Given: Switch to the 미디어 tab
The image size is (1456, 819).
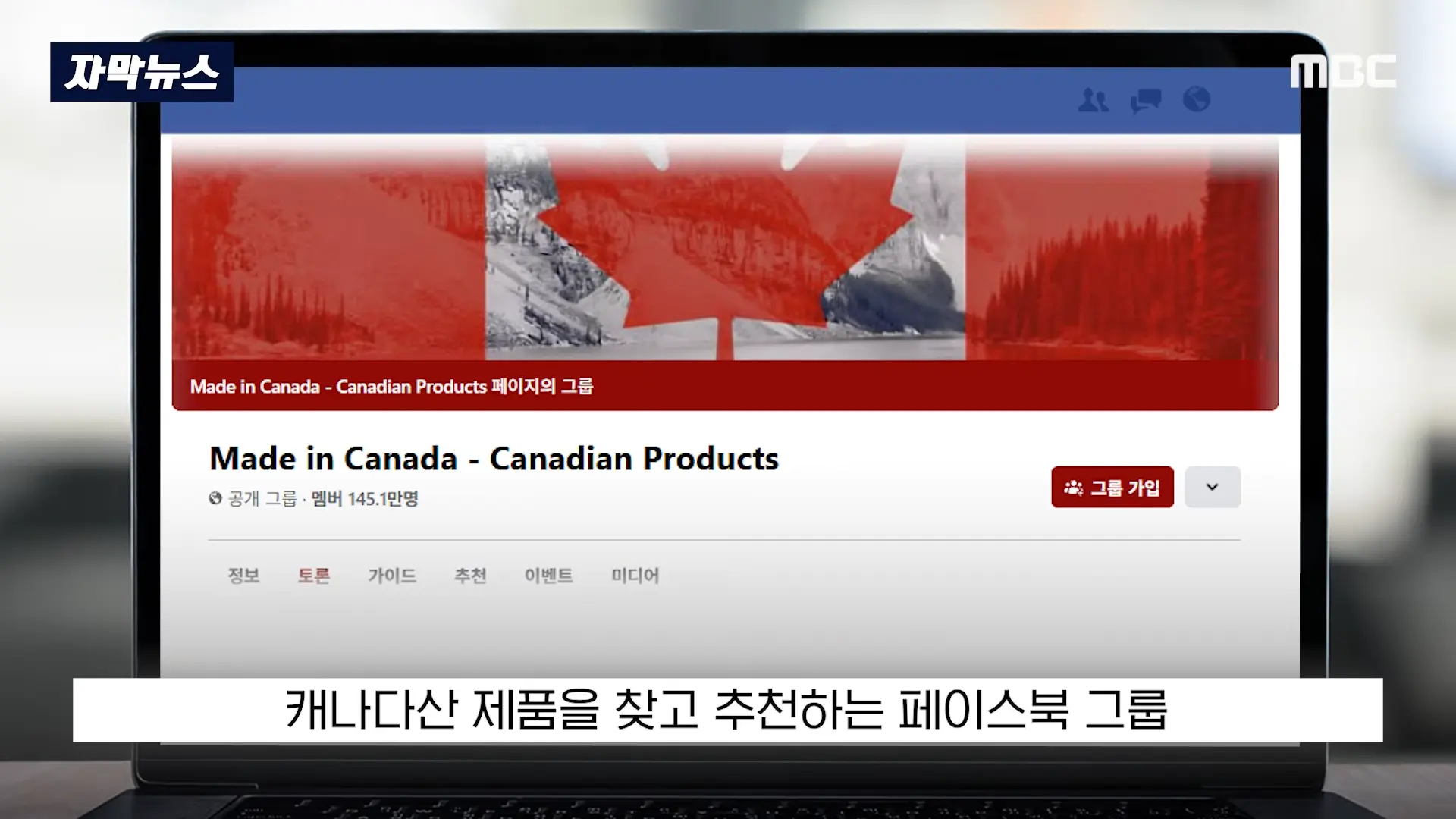Looking at the screenshot, I should (x=635, y=576).
